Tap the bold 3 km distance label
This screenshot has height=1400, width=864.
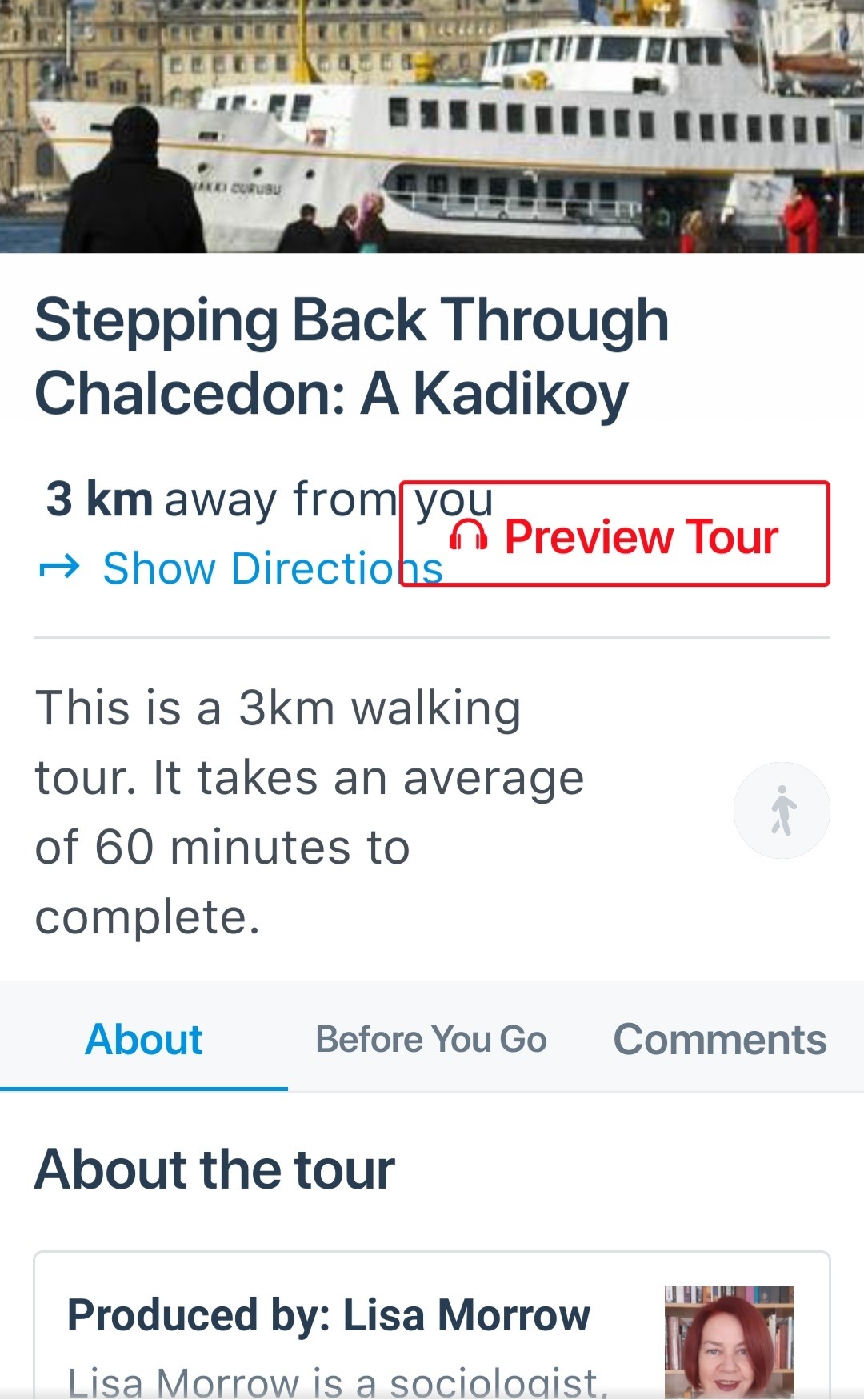(x=99, y=499)
